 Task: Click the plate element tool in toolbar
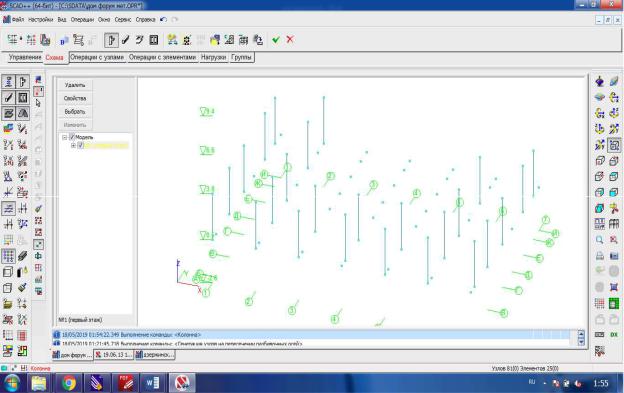click(154, 40)
